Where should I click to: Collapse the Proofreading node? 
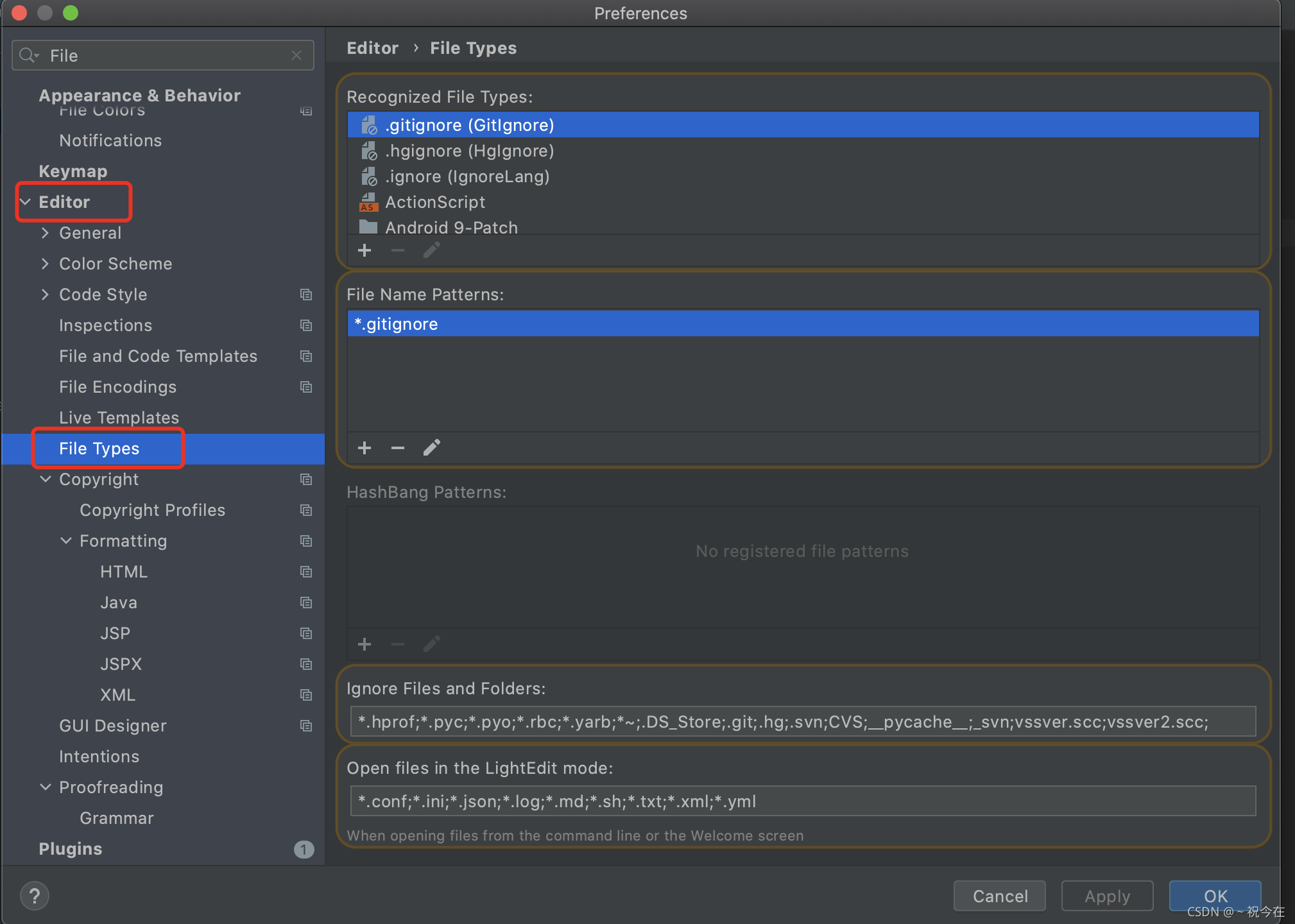[45, 787]
